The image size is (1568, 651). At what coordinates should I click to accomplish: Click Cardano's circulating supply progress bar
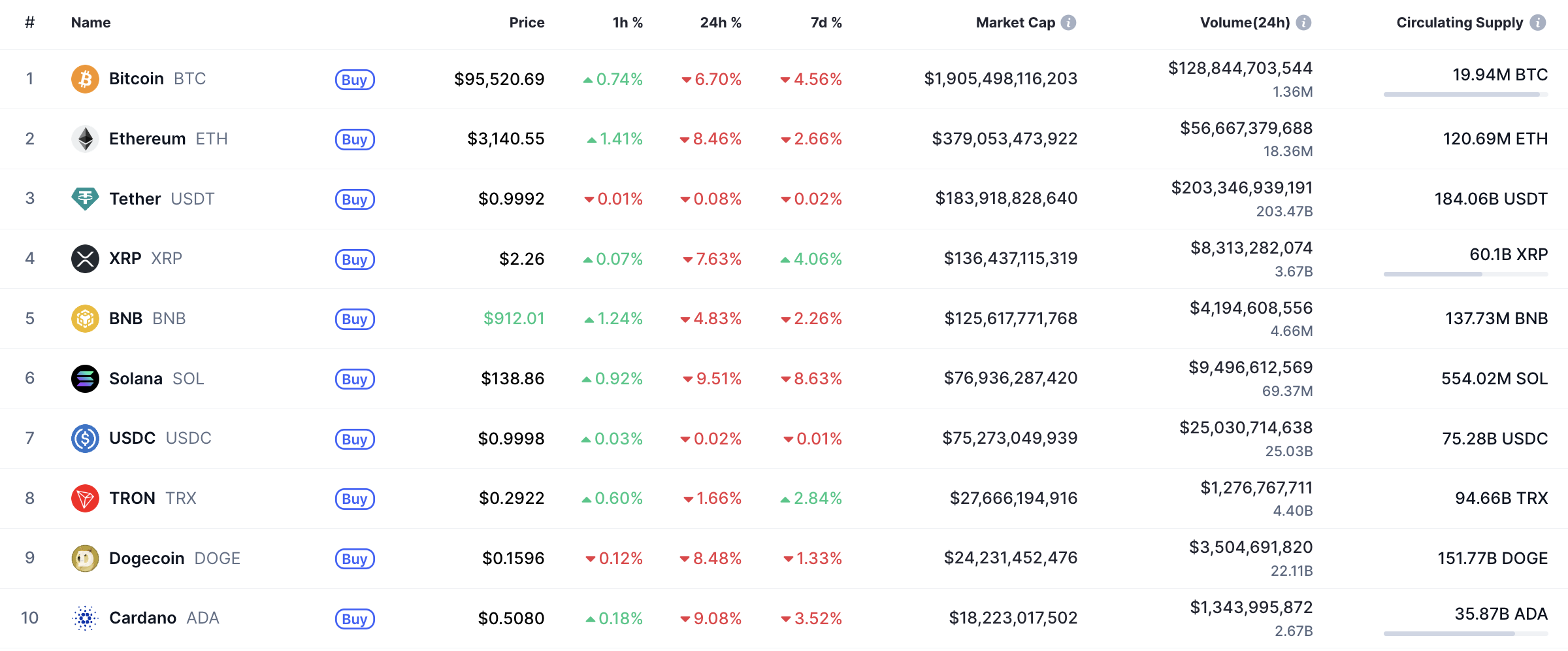coord(1465,633)
